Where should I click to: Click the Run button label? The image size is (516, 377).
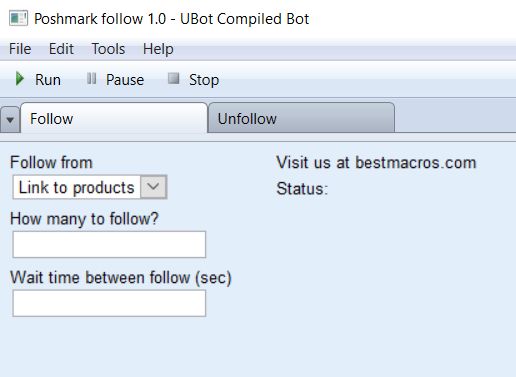[x=48, y=80]
